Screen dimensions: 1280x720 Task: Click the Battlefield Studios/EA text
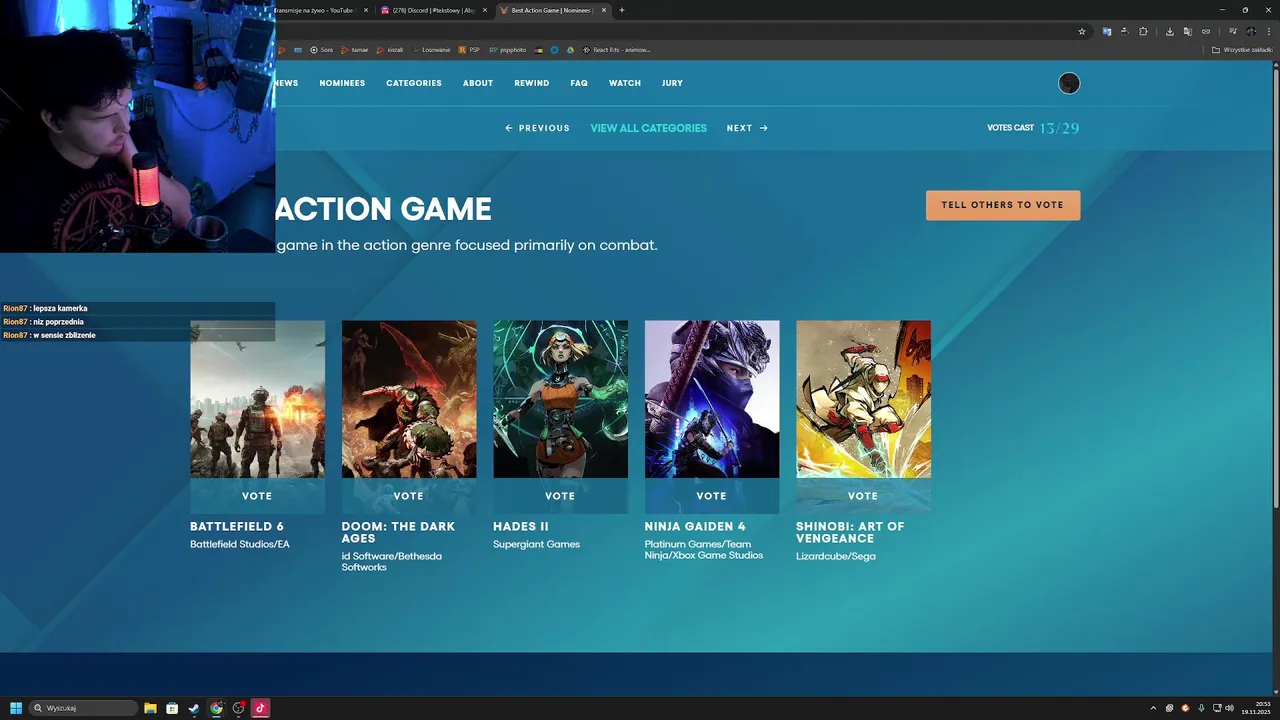point(240,544)
